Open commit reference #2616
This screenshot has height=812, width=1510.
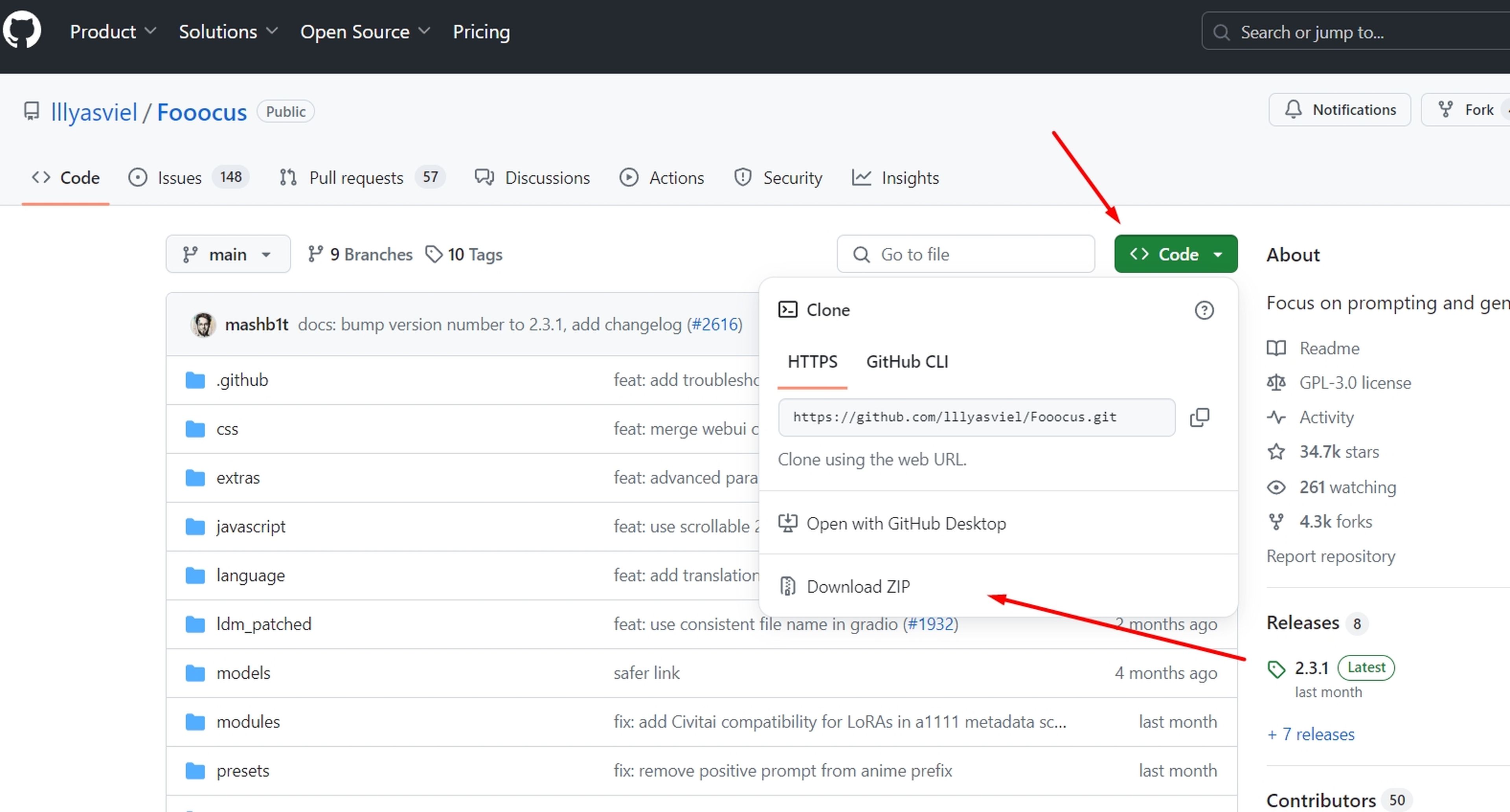(714, 324)
